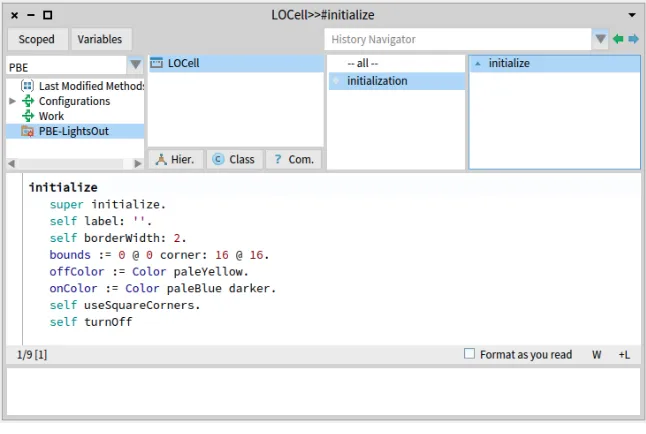
Task: Click the Hier. button
Action: coord(176,160)
